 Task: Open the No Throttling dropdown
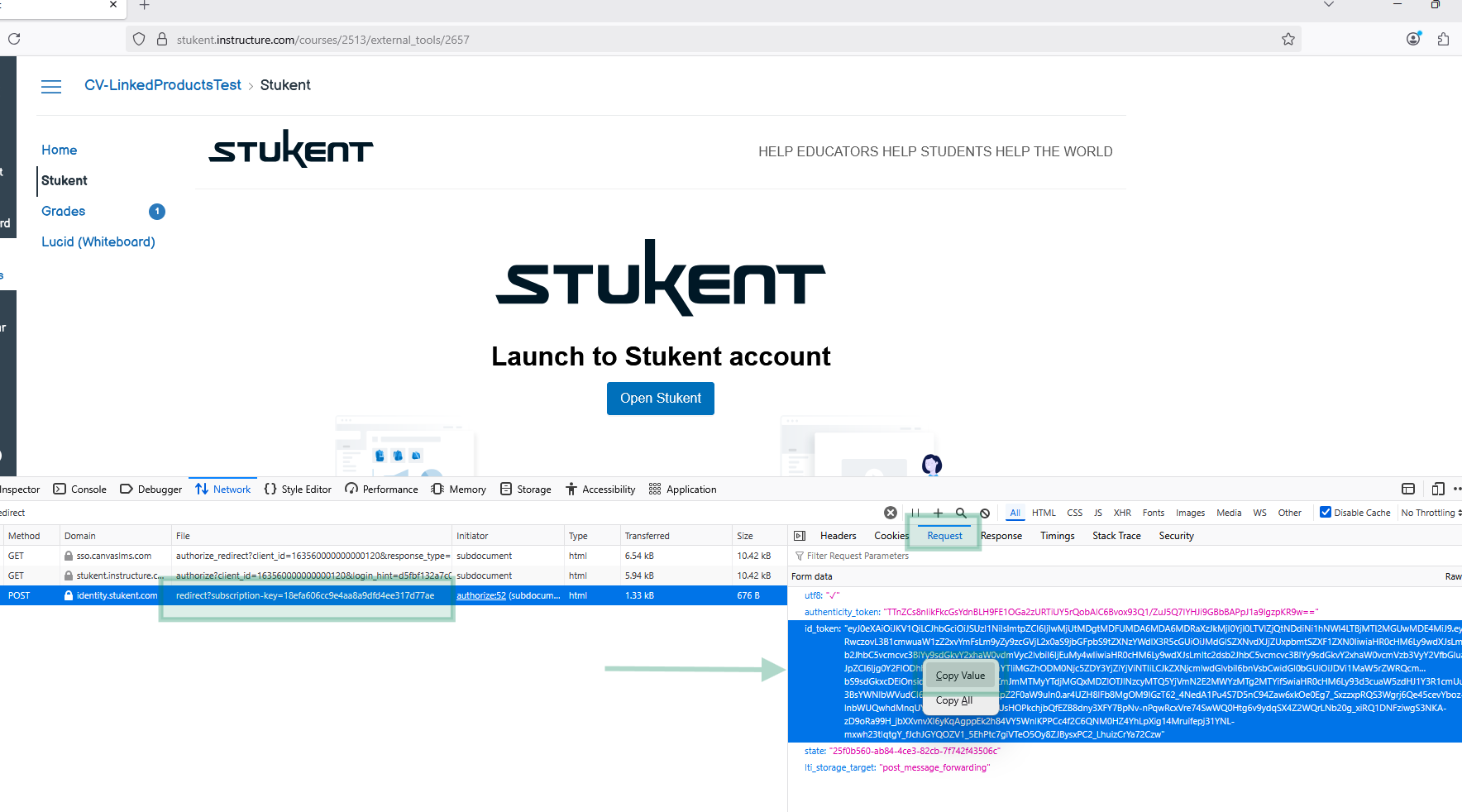click(x=1431, y=513)
